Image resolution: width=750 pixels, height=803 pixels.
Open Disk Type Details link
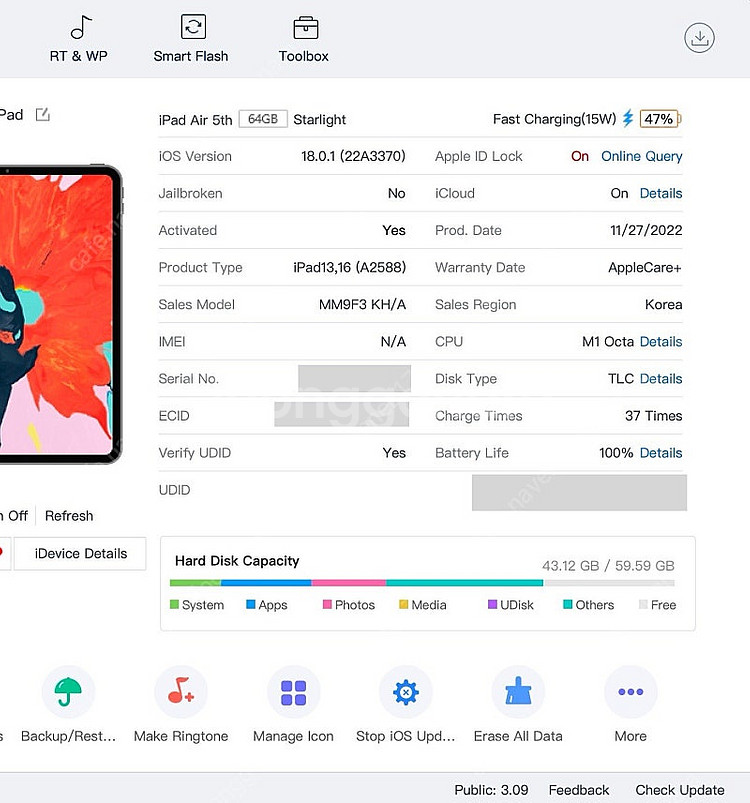[661, 378]
